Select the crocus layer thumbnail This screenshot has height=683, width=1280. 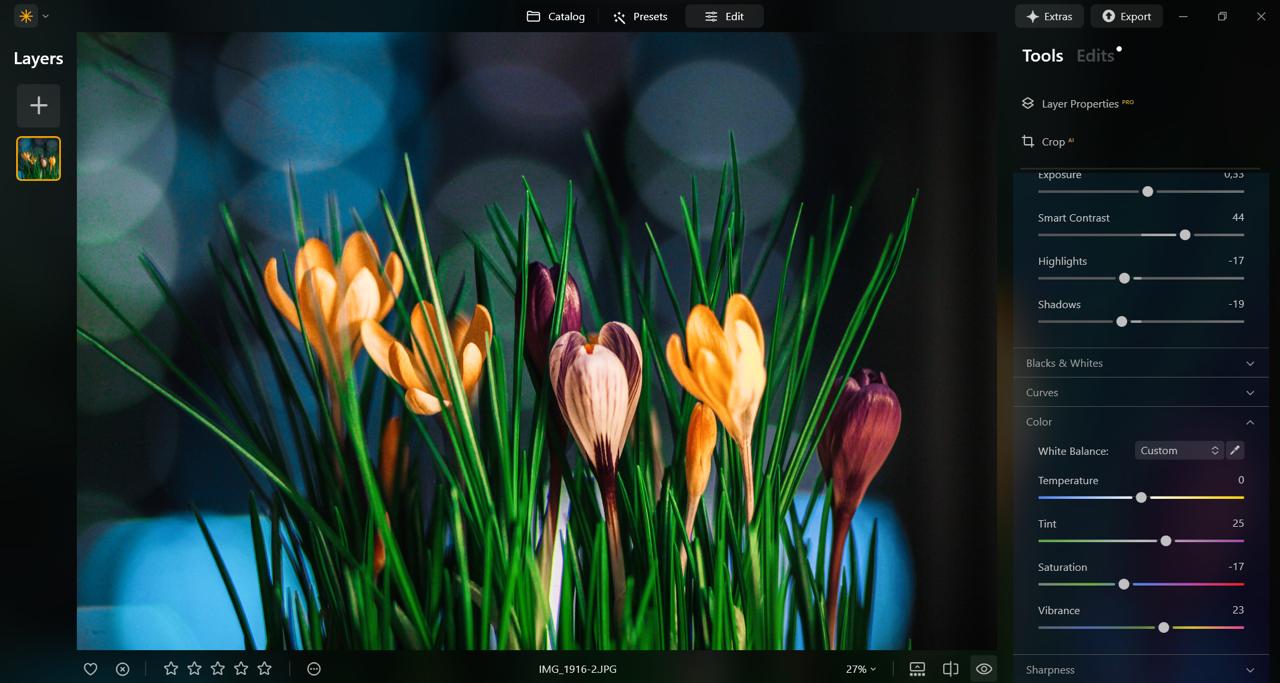(x=38, y=158)
